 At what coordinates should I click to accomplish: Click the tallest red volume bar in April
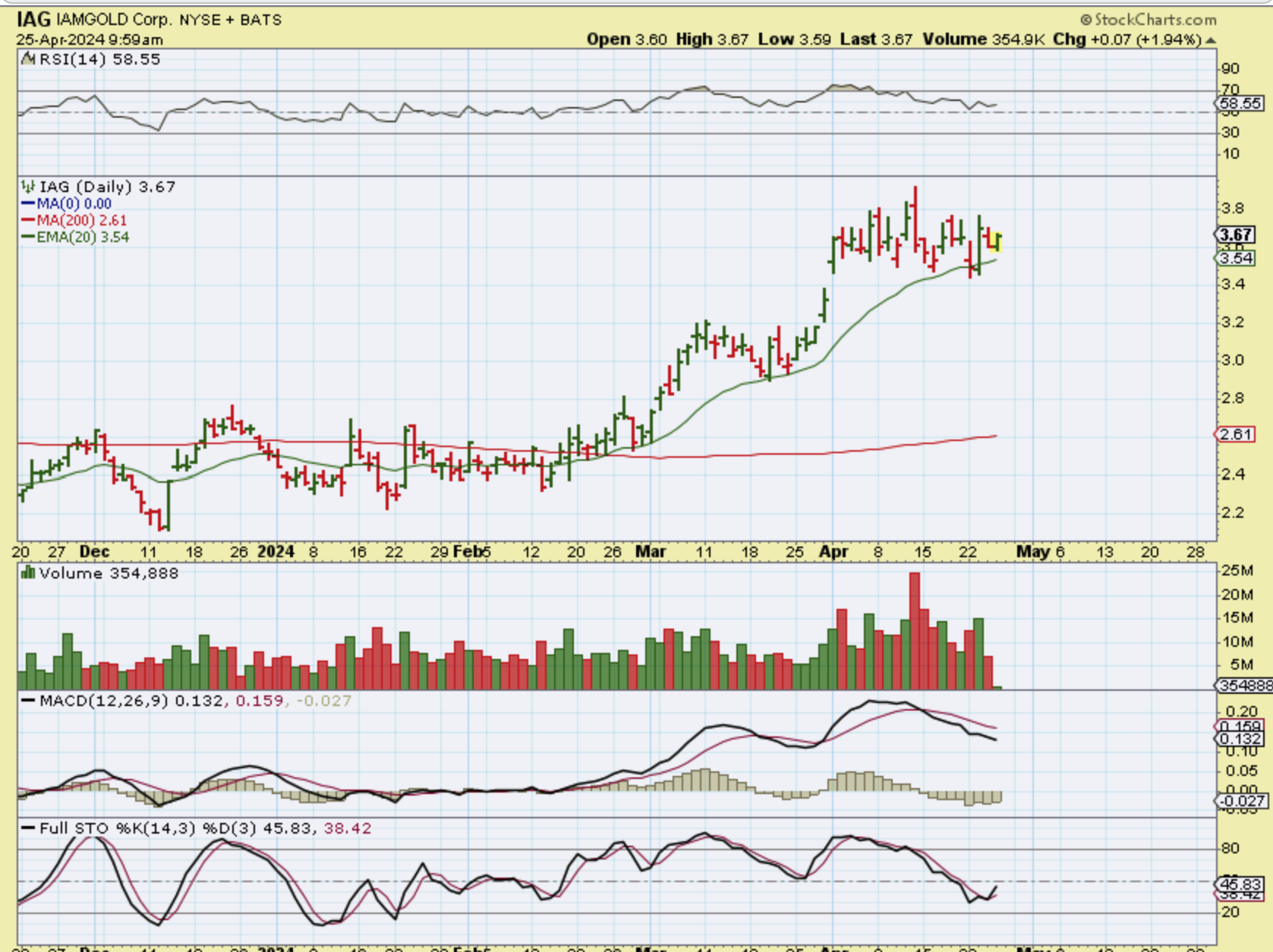[x=915, y=631]
